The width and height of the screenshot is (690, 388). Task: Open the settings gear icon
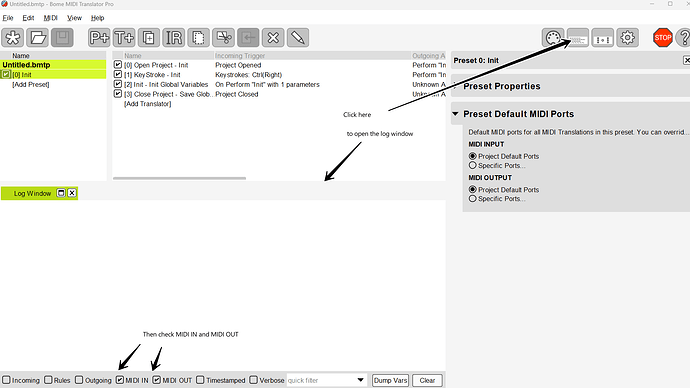pyautogui.click(x=628, y=38)
